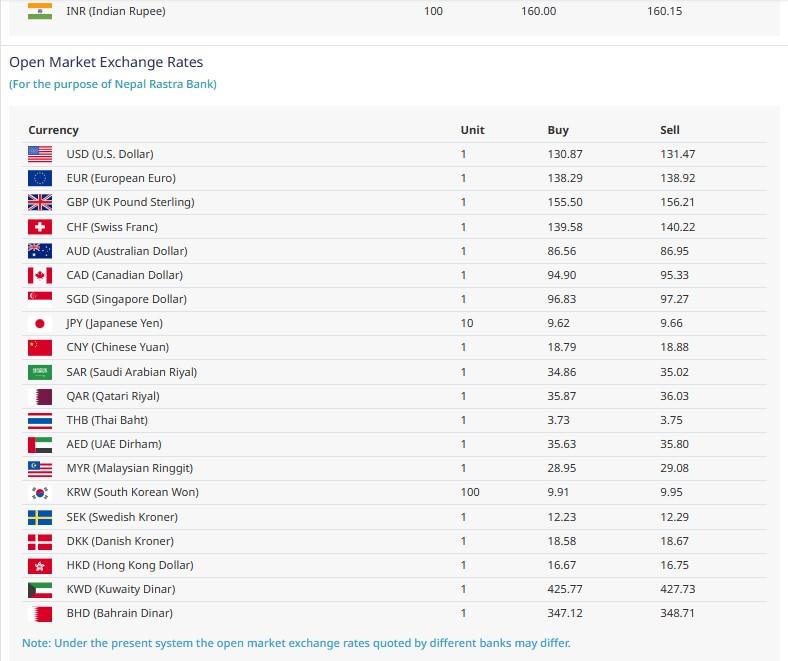Click the Australian flag icon
Image resolution: width=788 pixels, height=661 pixels.
click(40, 251)
